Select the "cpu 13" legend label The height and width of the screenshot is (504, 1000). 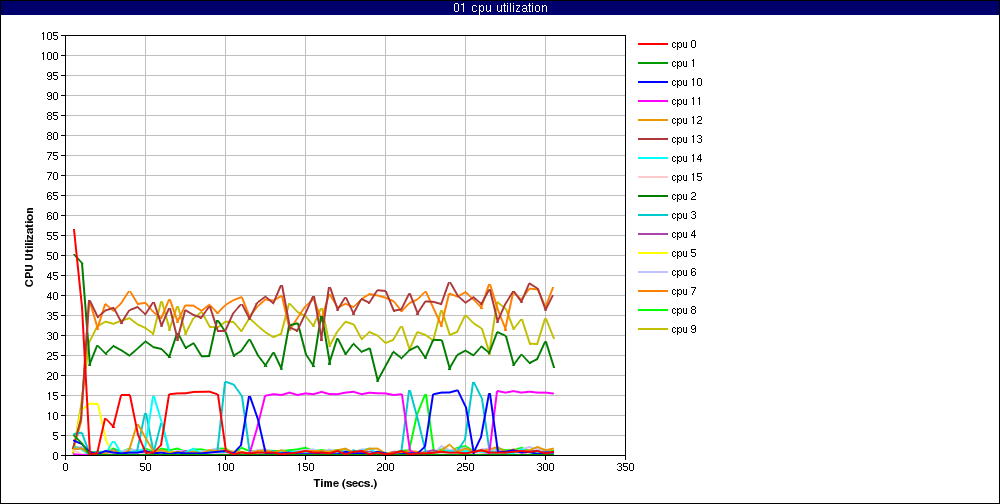pos(686,140)
